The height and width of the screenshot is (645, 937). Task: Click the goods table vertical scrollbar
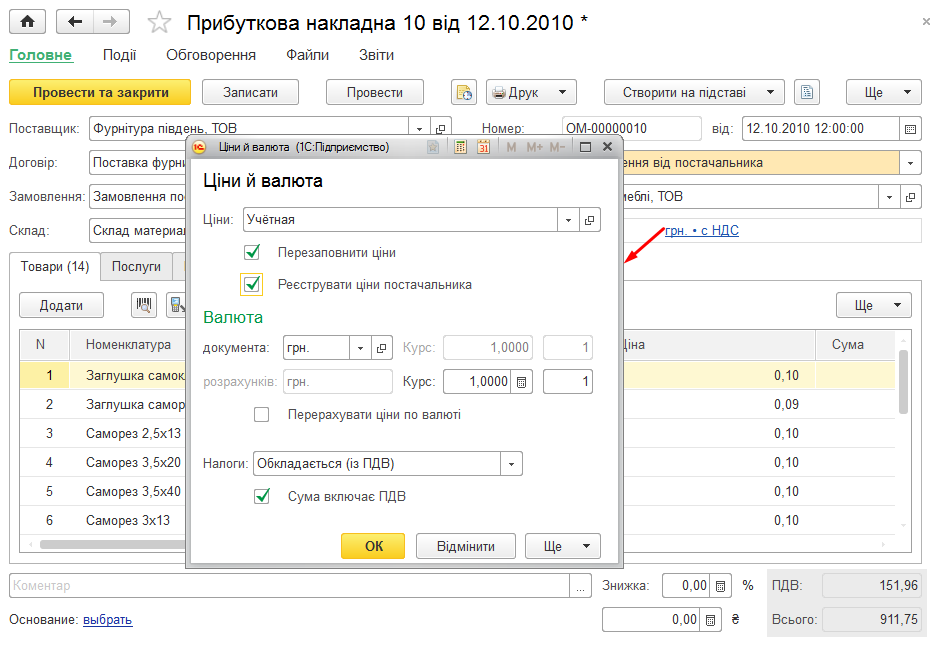[904, 383]
